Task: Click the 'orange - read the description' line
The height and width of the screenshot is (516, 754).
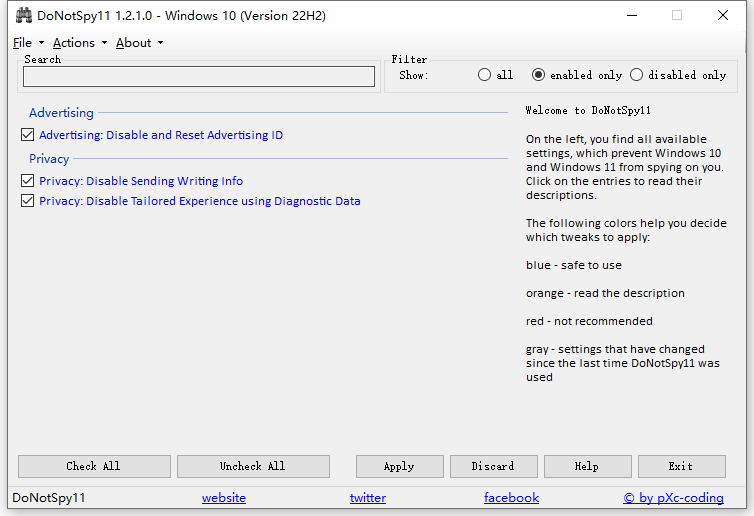Action: (605, 293)
